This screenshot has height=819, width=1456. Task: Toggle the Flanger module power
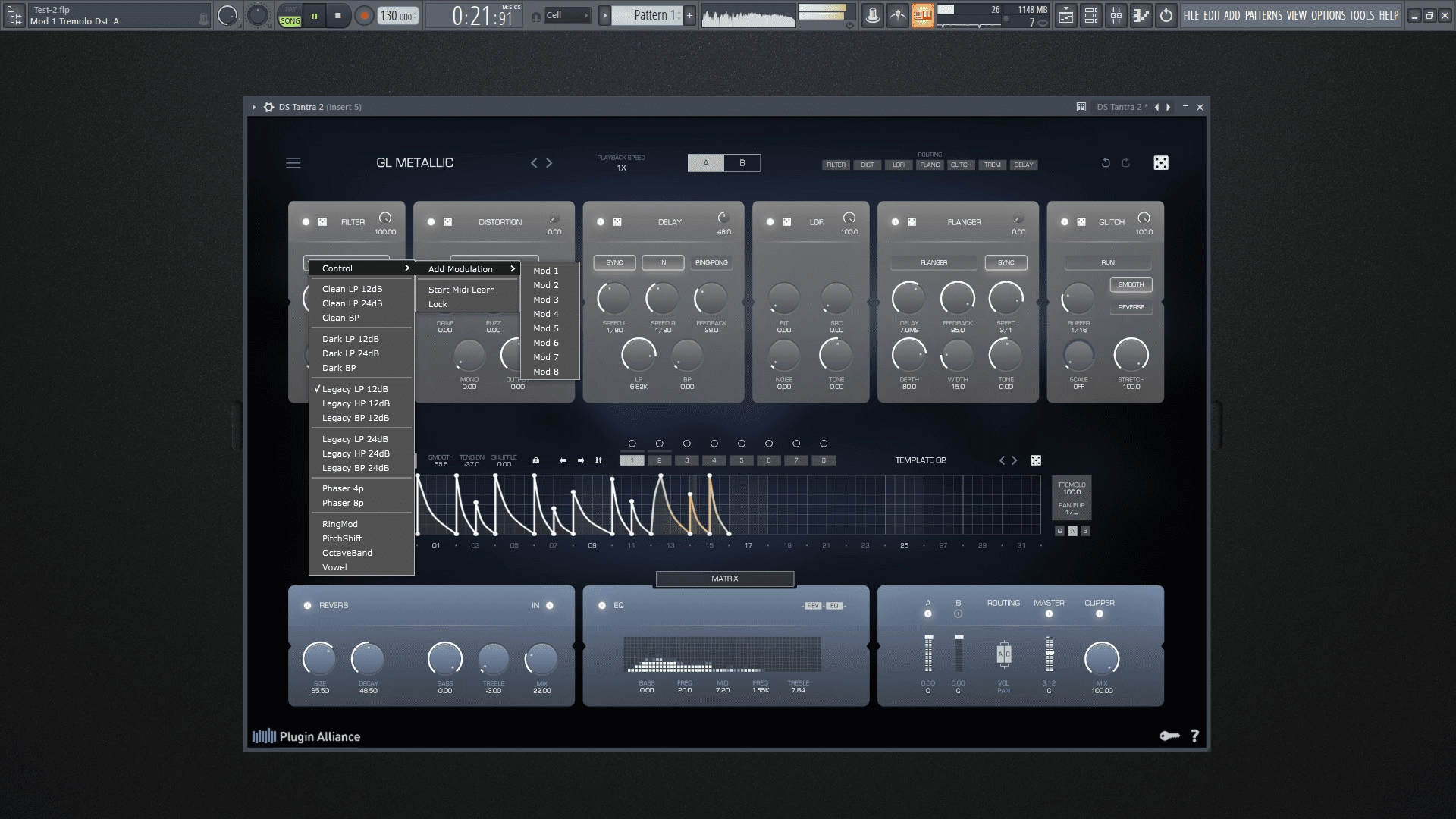point(895,222)
